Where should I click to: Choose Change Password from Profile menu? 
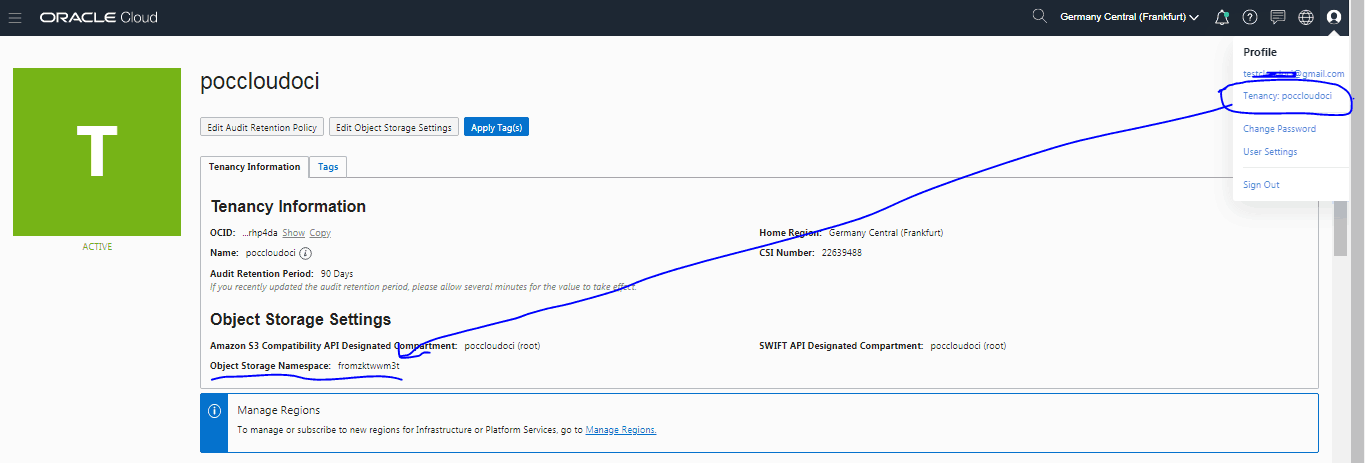point(1279,129)
